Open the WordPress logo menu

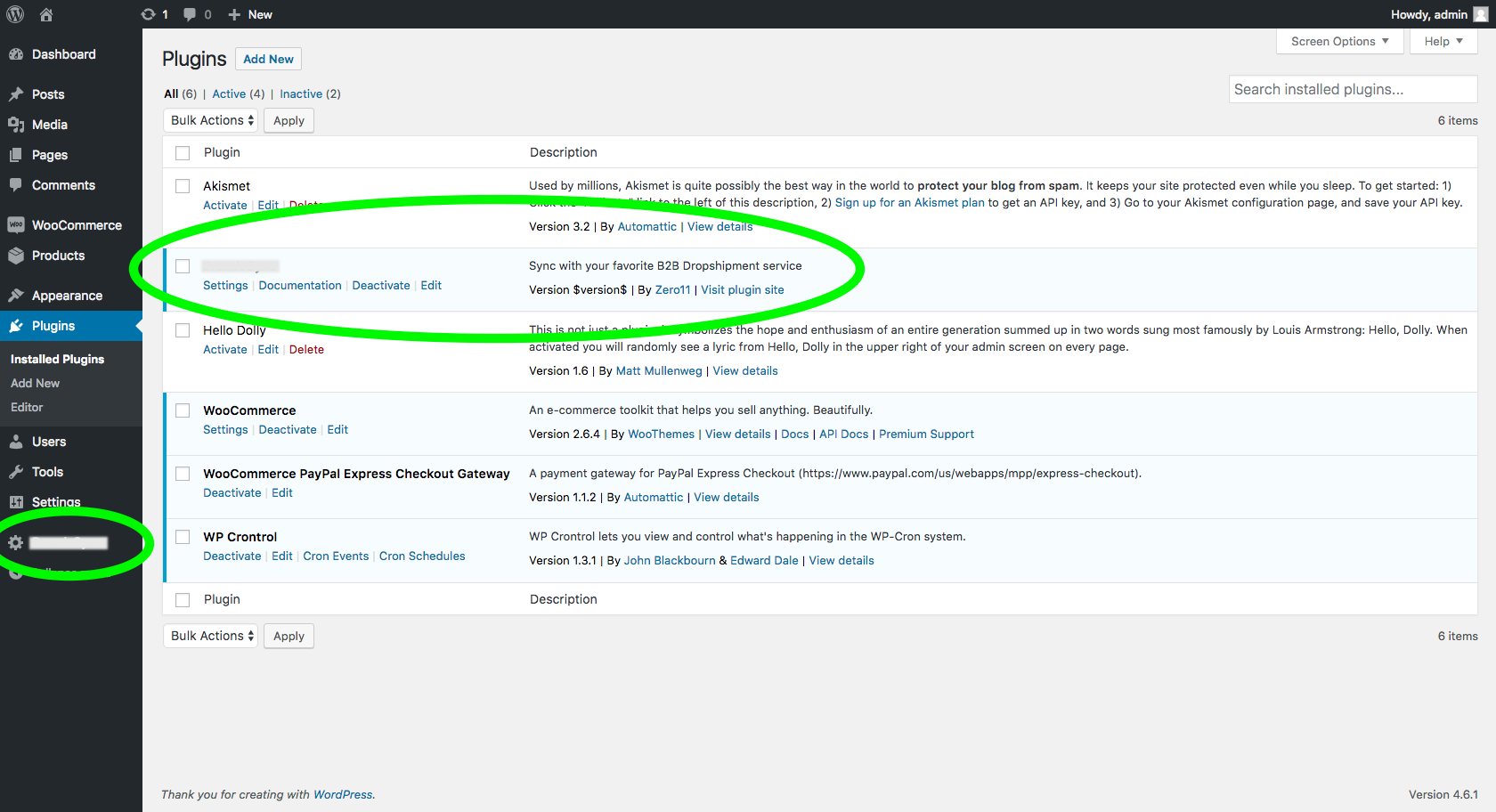pos(15,14)
